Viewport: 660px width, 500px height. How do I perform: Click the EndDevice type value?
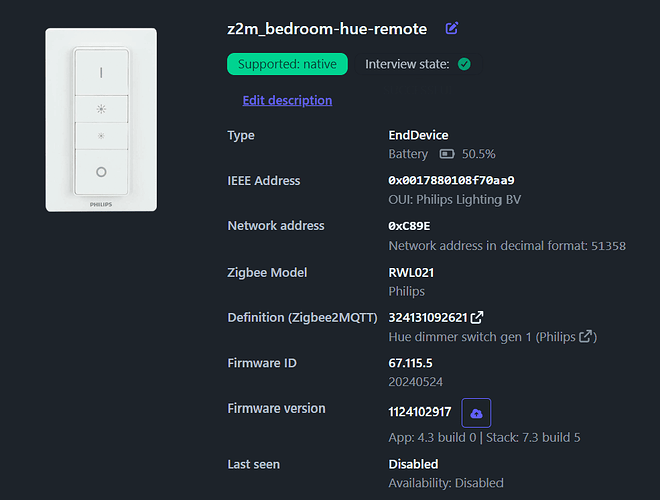418,135
